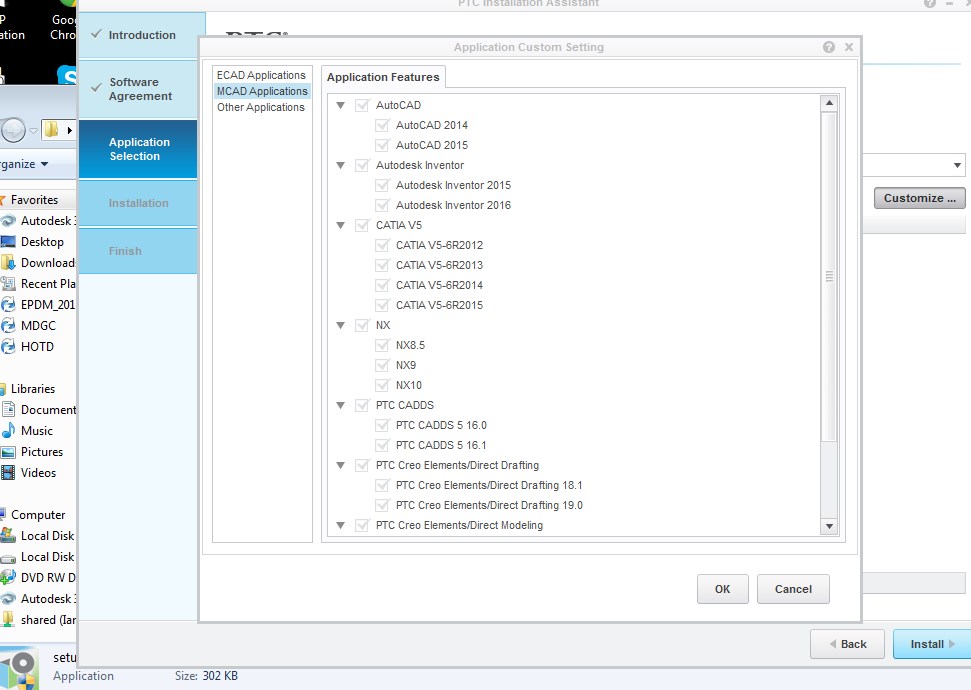Click the Back button in installer

click(x=848, y=644)
